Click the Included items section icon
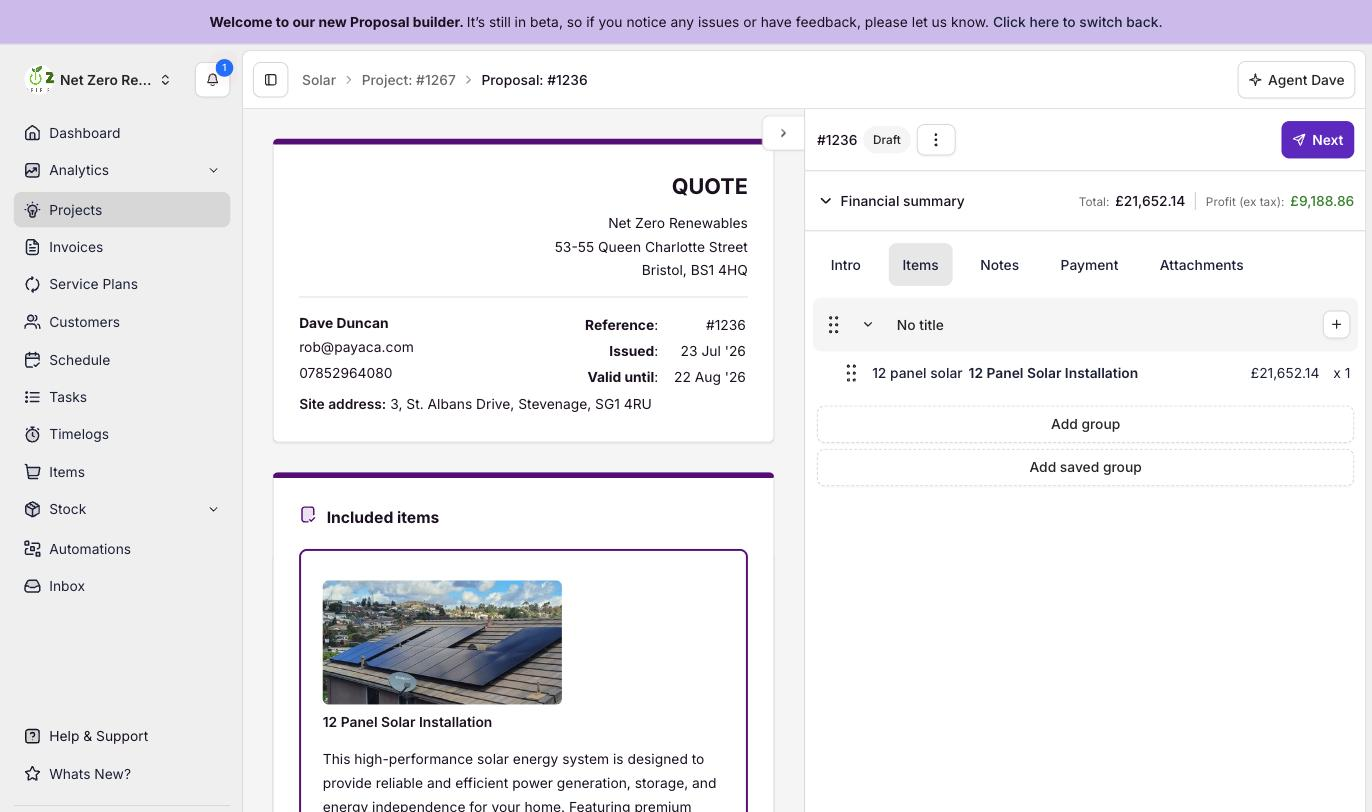 [308, 515]
